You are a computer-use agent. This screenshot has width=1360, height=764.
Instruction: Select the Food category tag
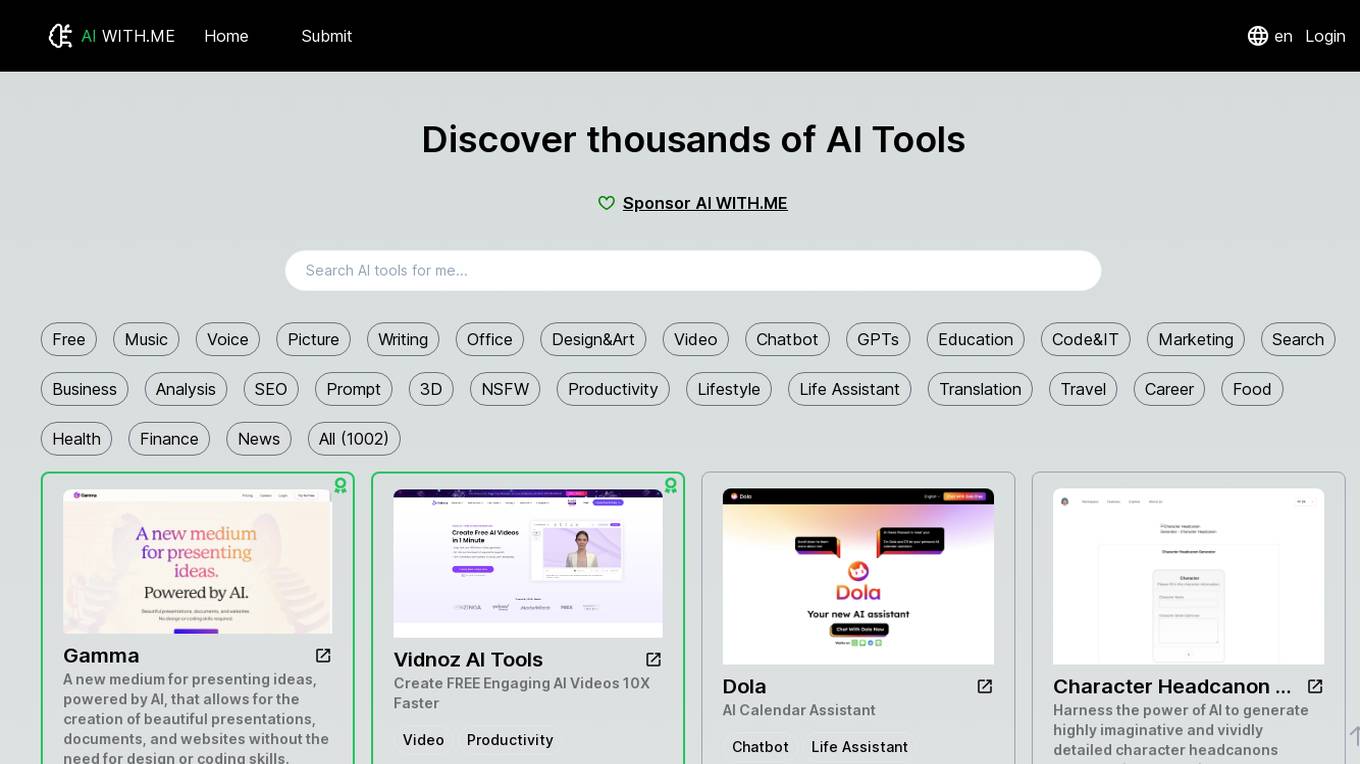pos(1252,389)
